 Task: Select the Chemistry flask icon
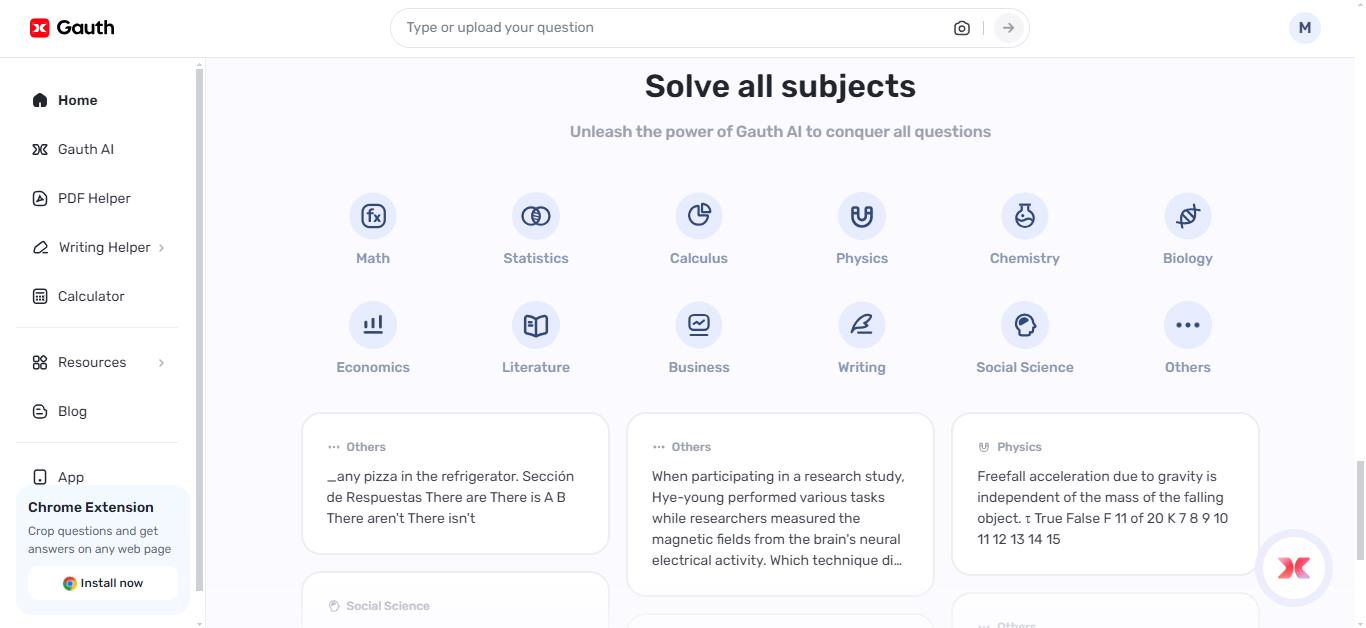[x=1024, y=215]
